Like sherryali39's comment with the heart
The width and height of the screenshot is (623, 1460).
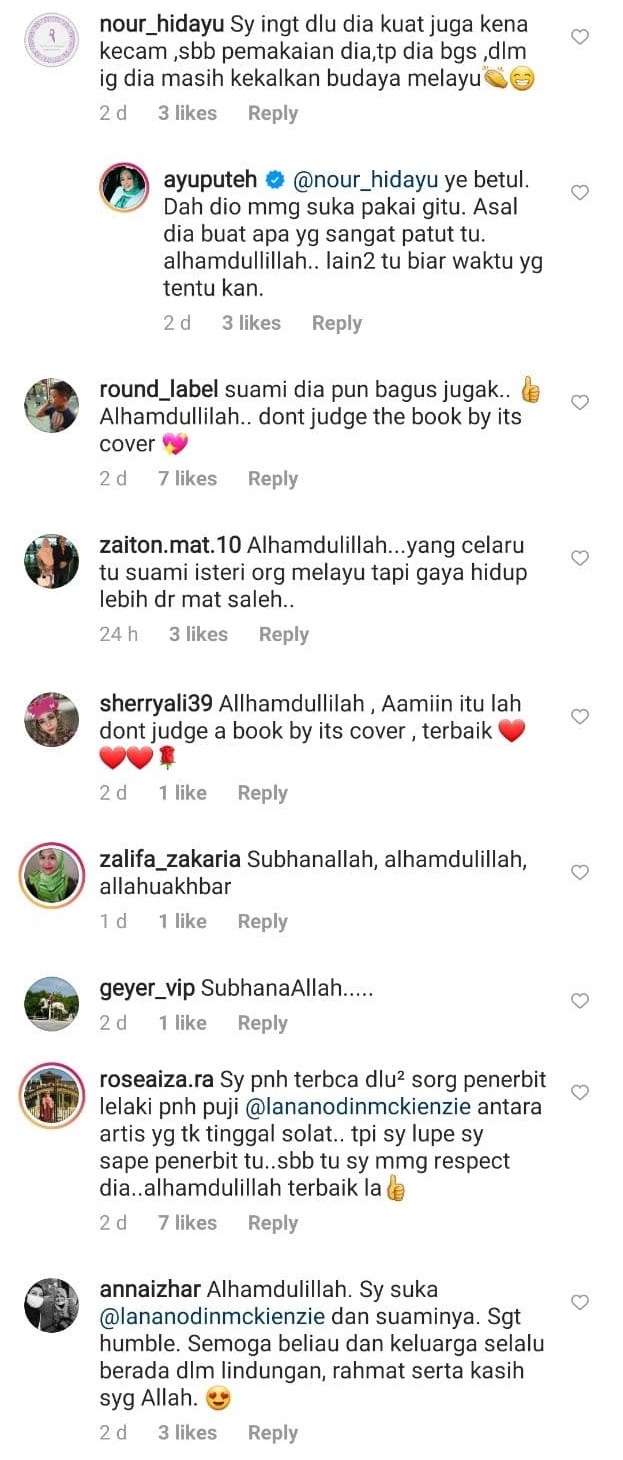pos(579,716)
